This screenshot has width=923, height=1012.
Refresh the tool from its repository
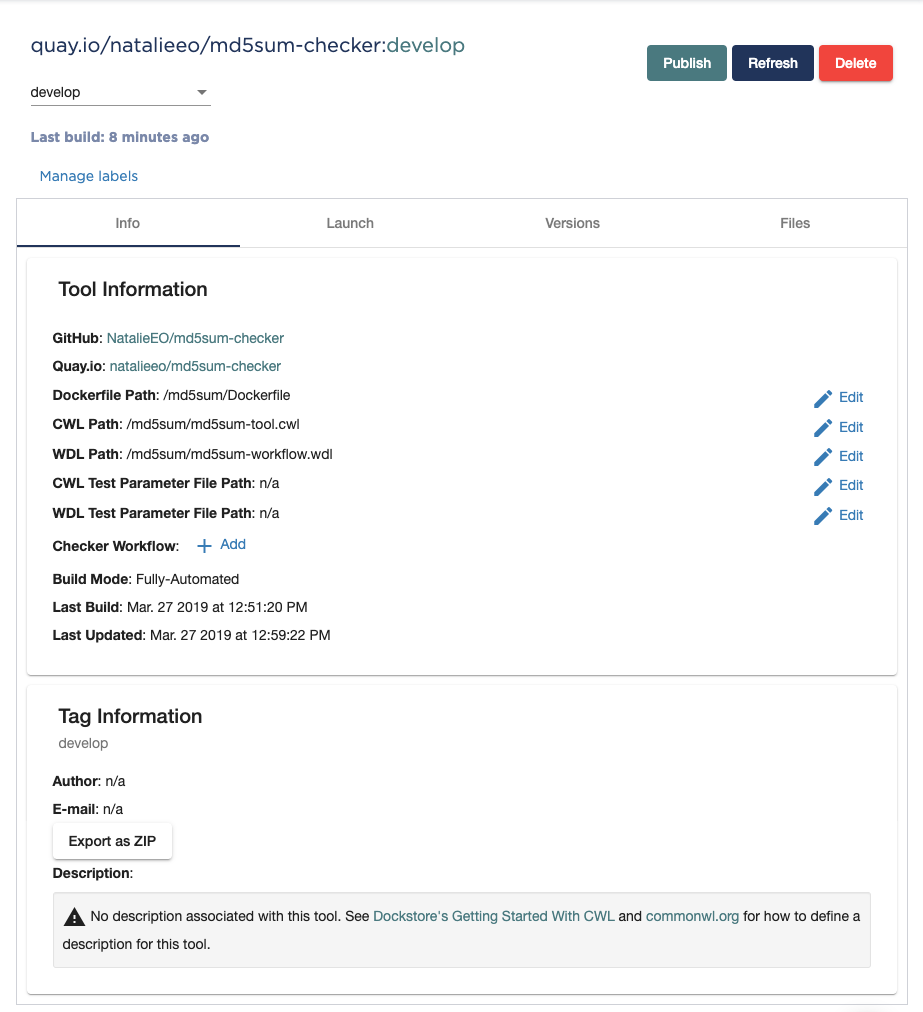(772, 62)
